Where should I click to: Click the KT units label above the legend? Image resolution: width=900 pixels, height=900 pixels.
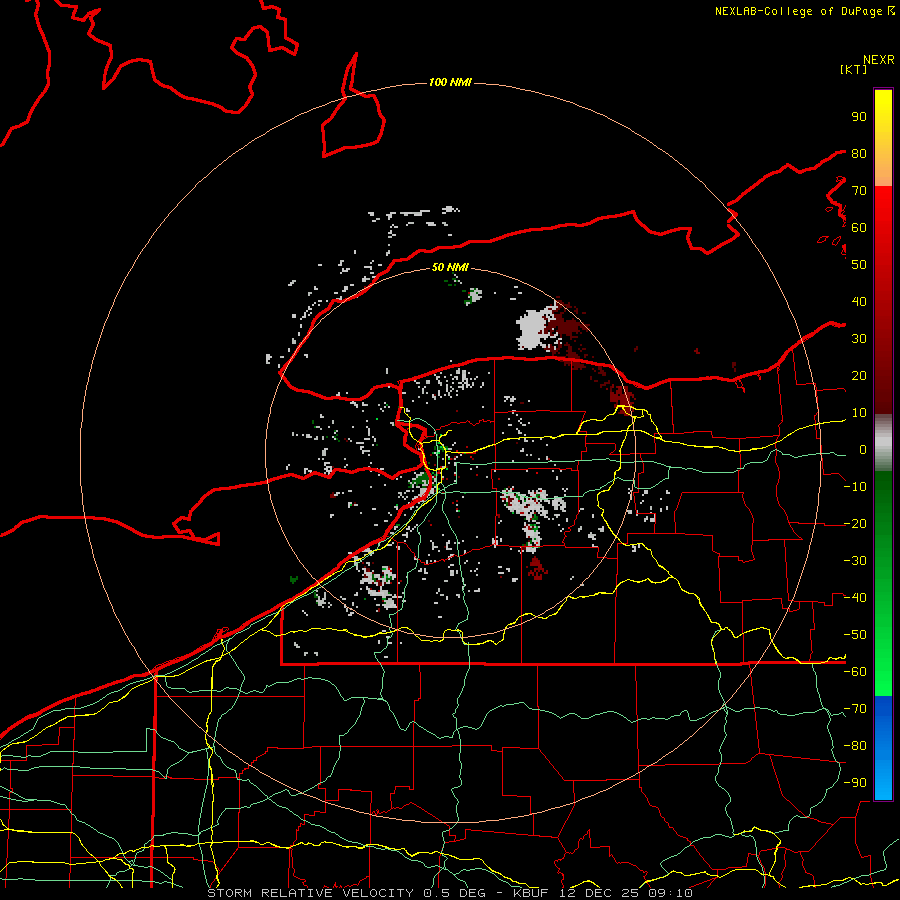tap(854, 69)
